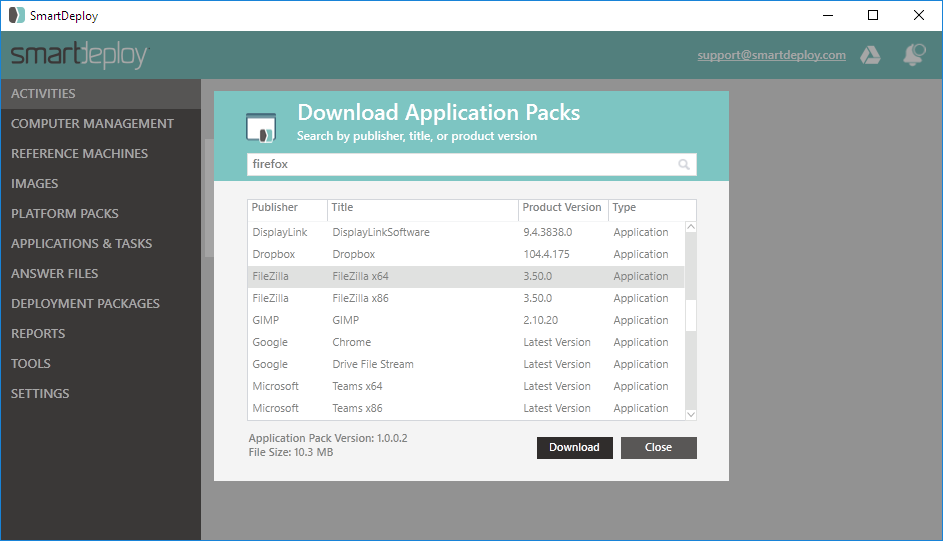Open Settings in the sidebar
Viewport: 943px width, 541px height.
[x=101, y=394]
